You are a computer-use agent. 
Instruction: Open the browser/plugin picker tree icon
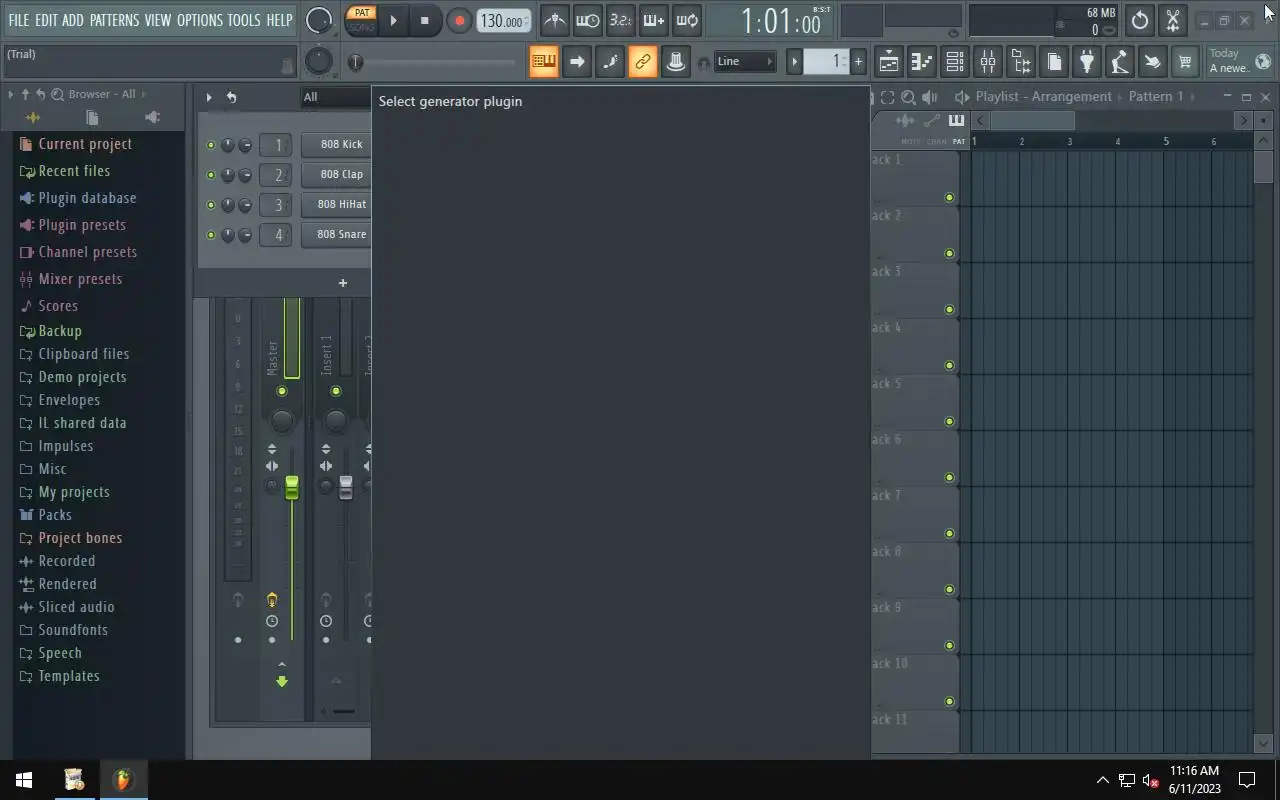[x=1021, y=62]
